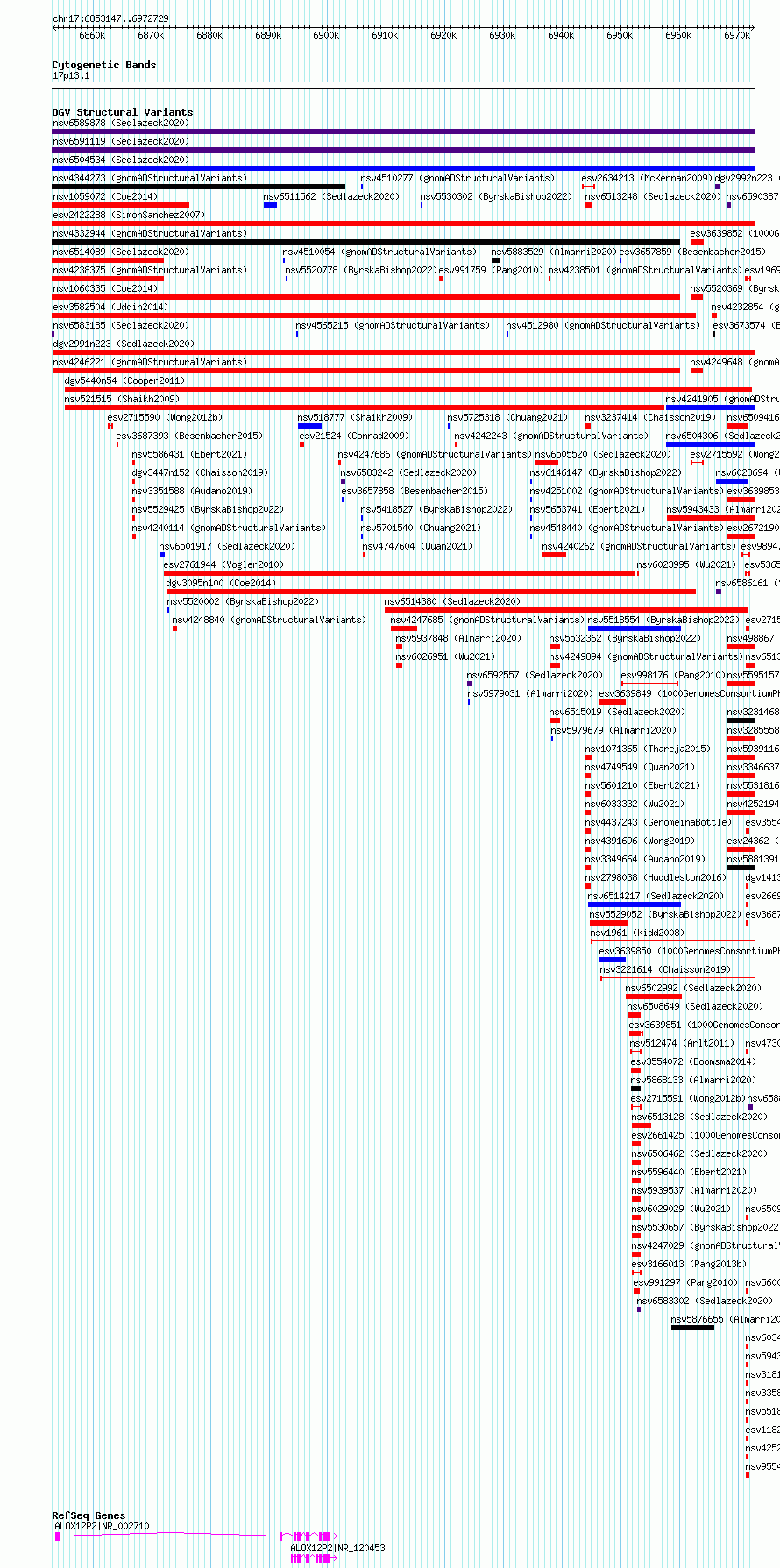The width and height of the screenshot is (780, 1568).
Task: Click nsv1059072 (Coe2014) variant label
Action: 105,196
